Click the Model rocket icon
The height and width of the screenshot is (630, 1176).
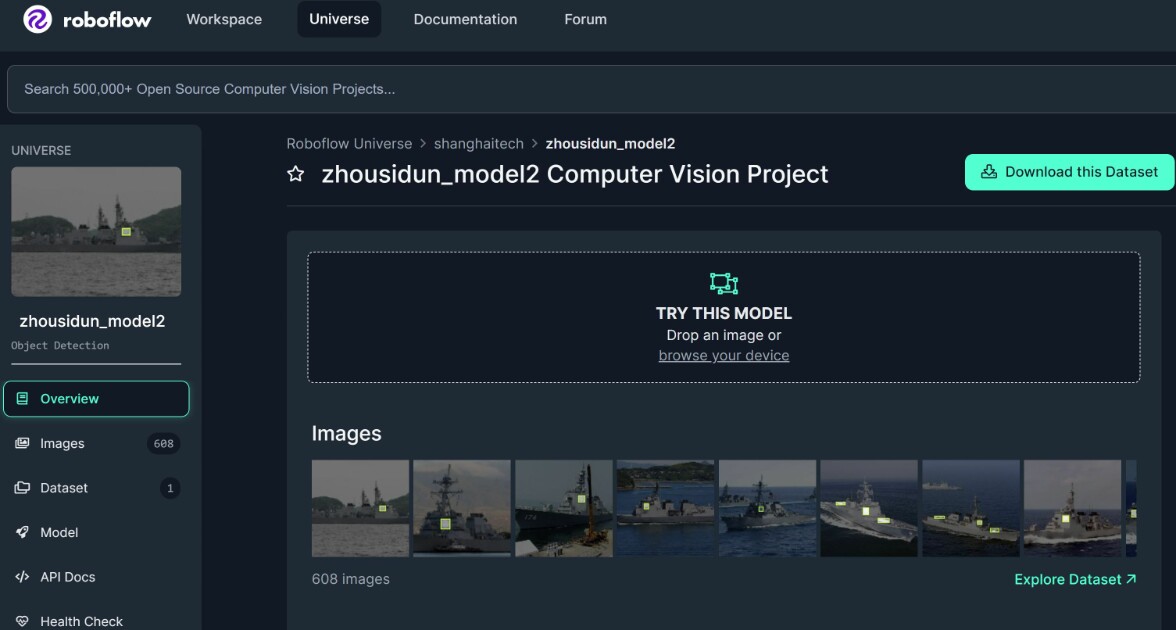pos(22,532)
